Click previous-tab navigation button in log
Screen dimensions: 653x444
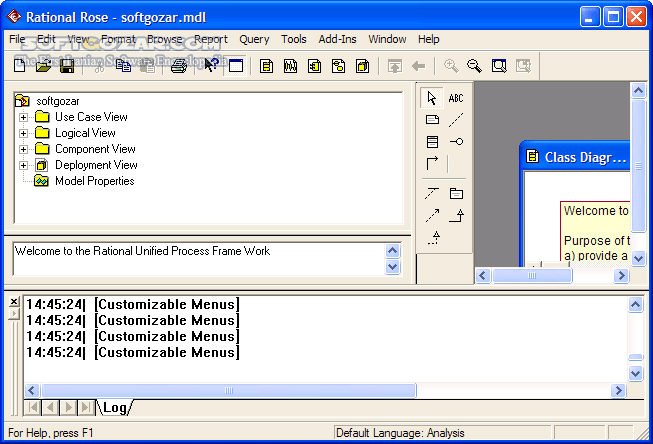(x=50, y=407)
